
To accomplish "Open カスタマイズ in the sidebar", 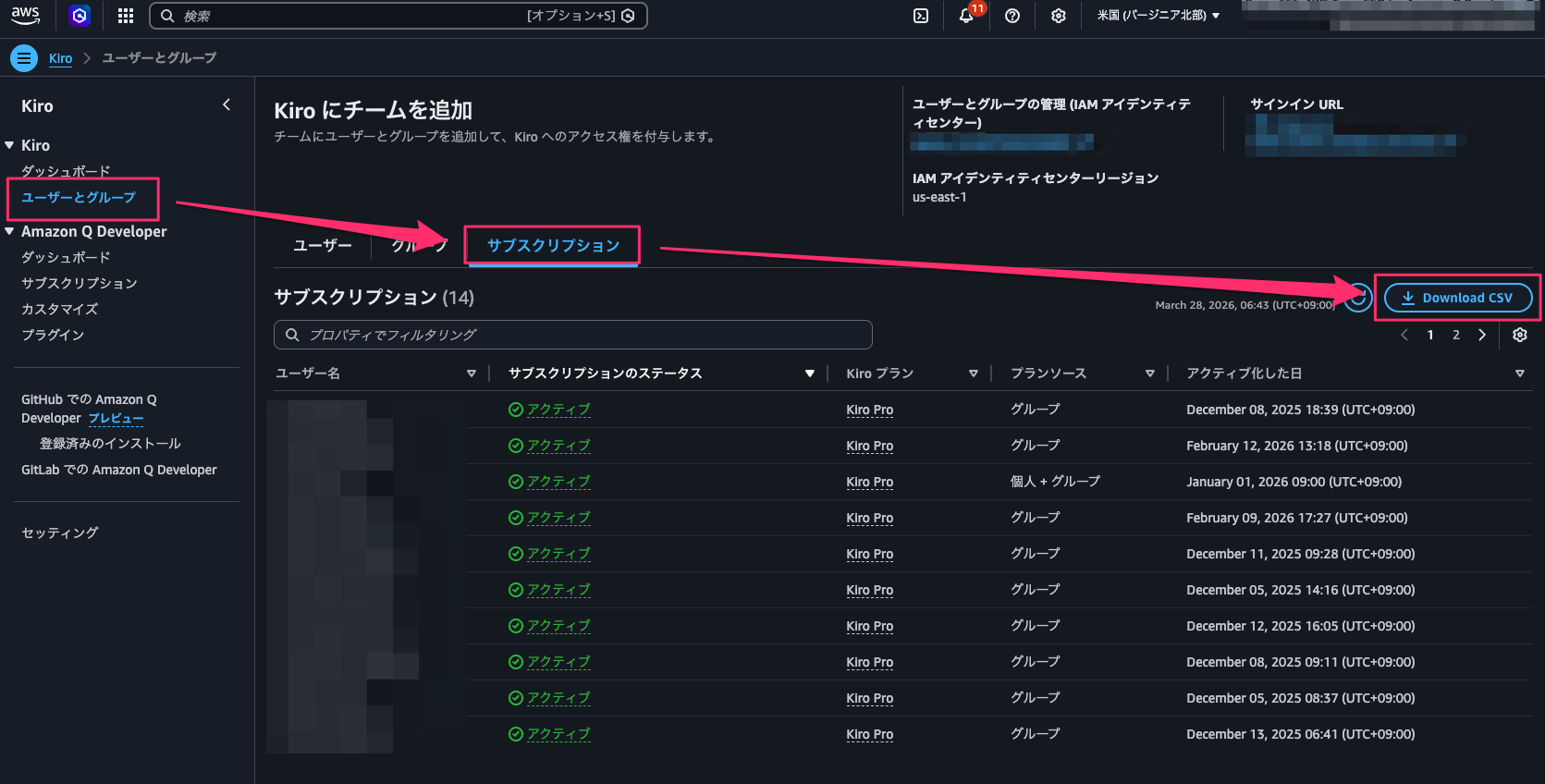I will coord(59,309).
